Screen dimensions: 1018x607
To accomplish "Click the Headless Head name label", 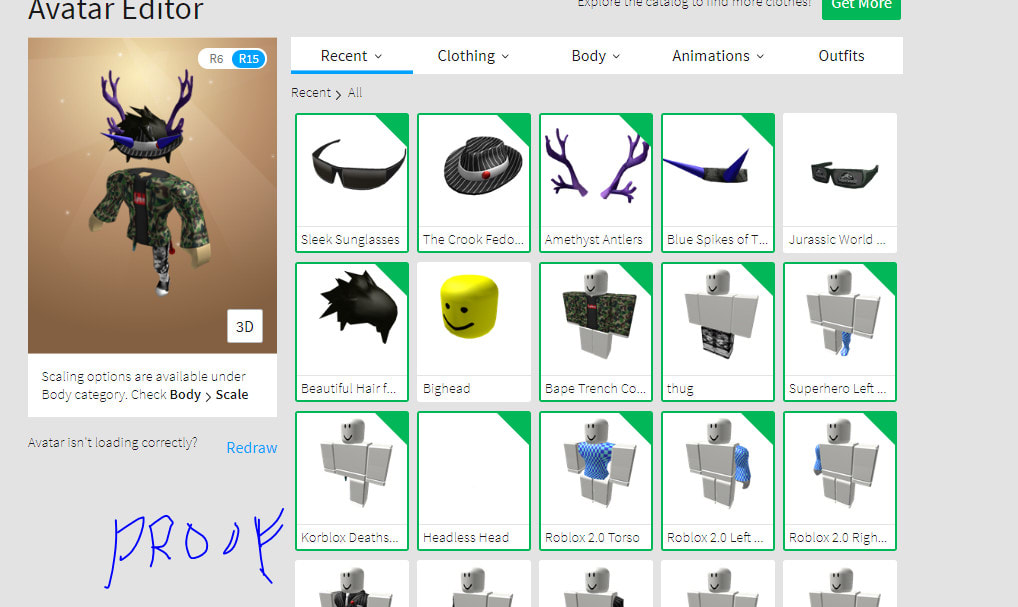I will coord(466,538).
